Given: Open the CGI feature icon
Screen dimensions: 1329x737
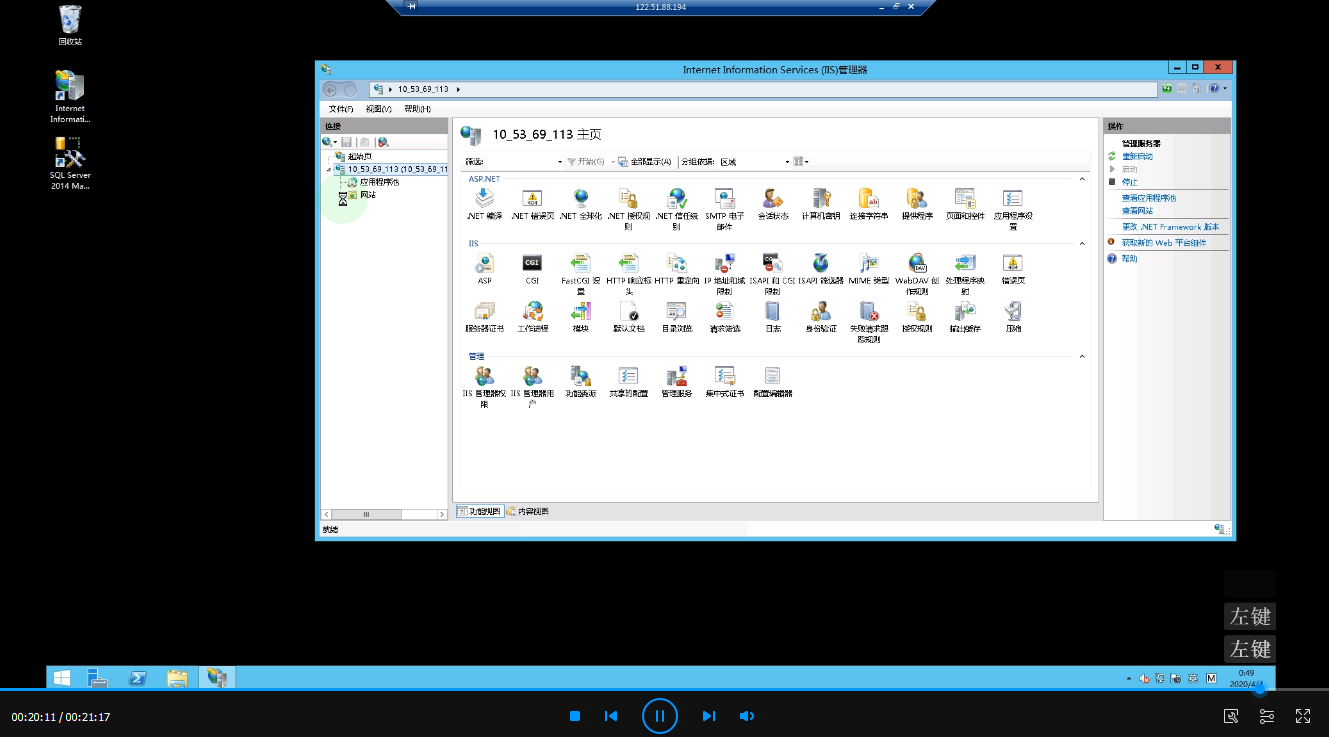Looking at the screenshot, I should [x=532, y=264].
